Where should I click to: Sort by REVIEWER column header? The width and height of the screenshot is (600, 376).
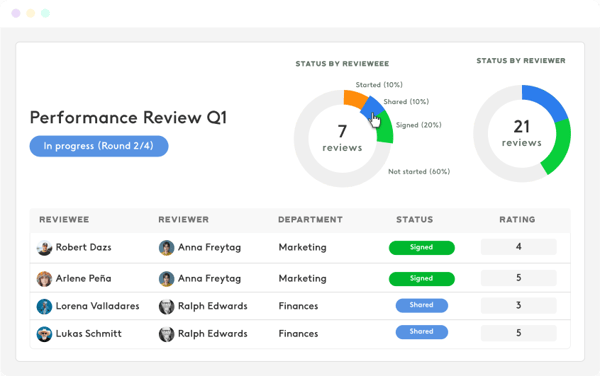(184, 220)
